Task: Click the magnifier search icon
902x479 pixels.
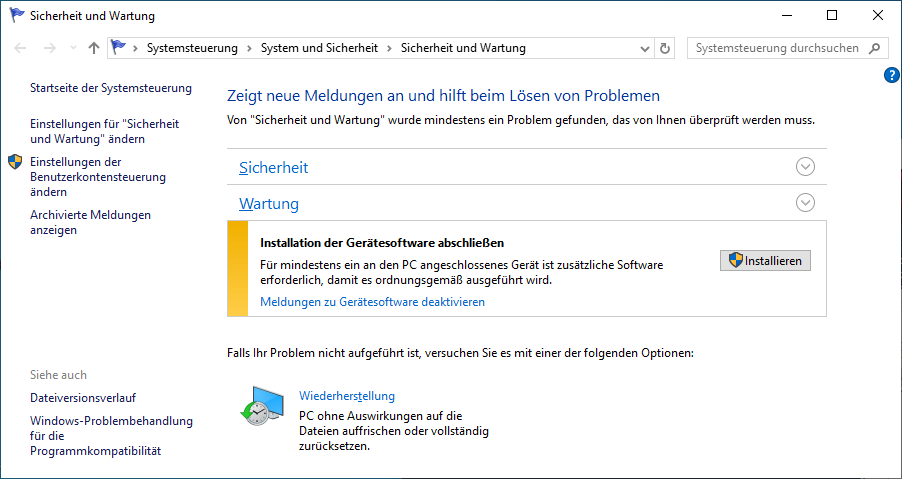Action: [x=874, y=48]
